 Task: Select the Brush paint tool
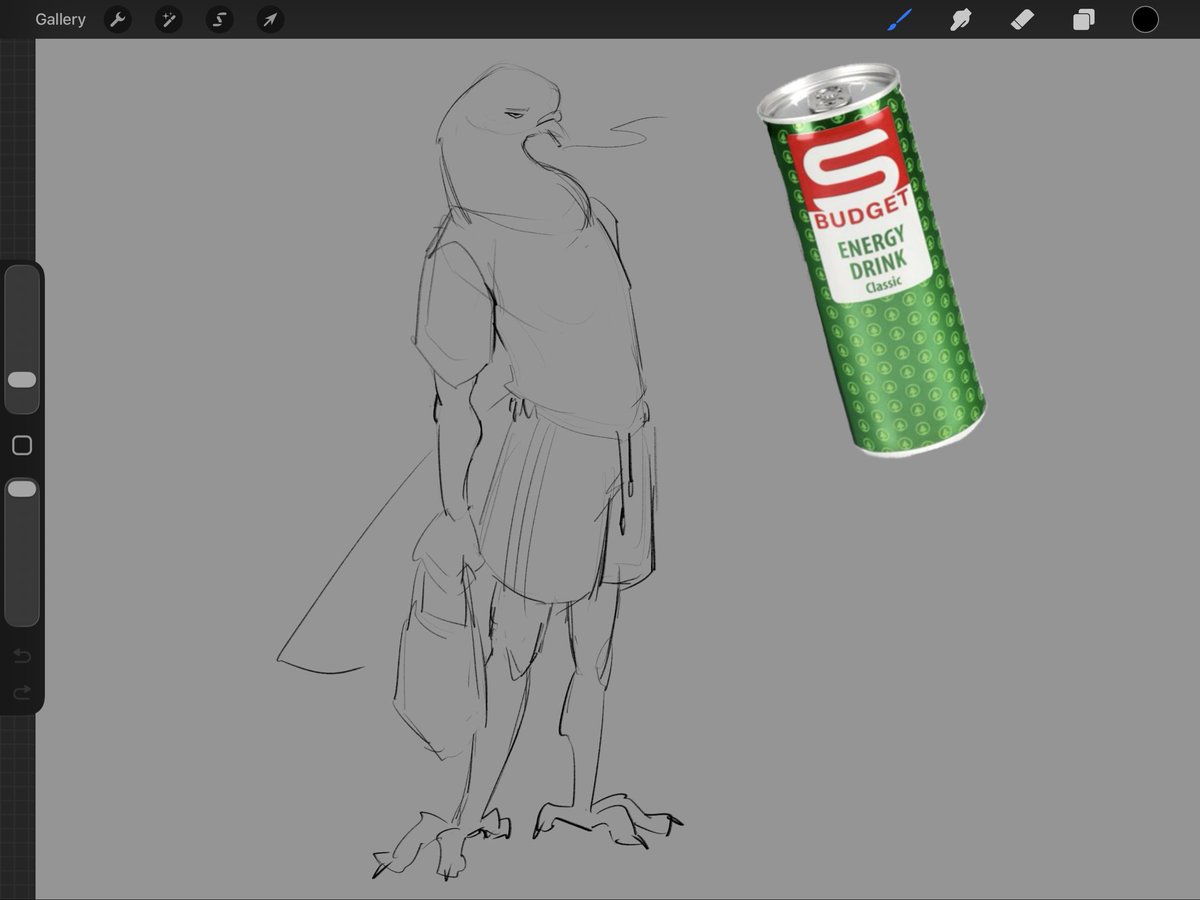[899, 19]
